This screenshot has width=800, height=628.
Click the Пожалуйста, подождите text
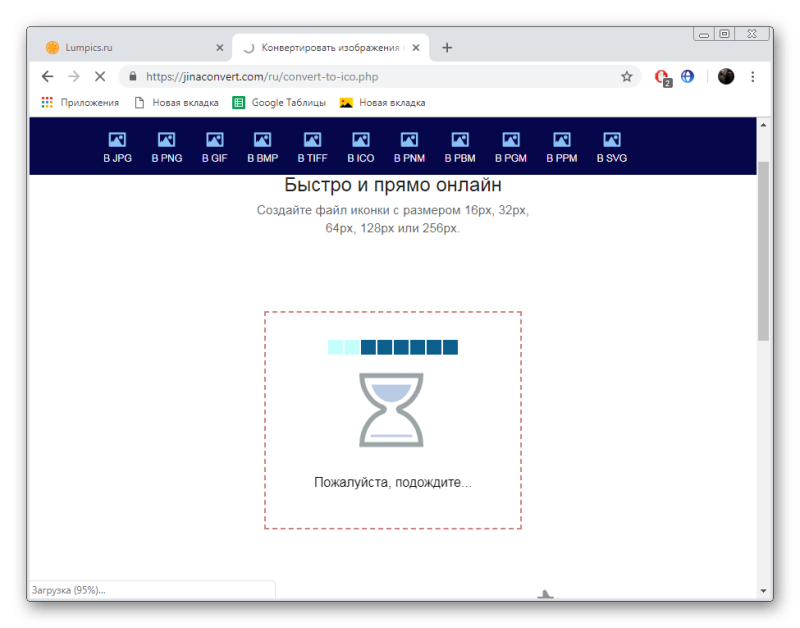[393, 482]
